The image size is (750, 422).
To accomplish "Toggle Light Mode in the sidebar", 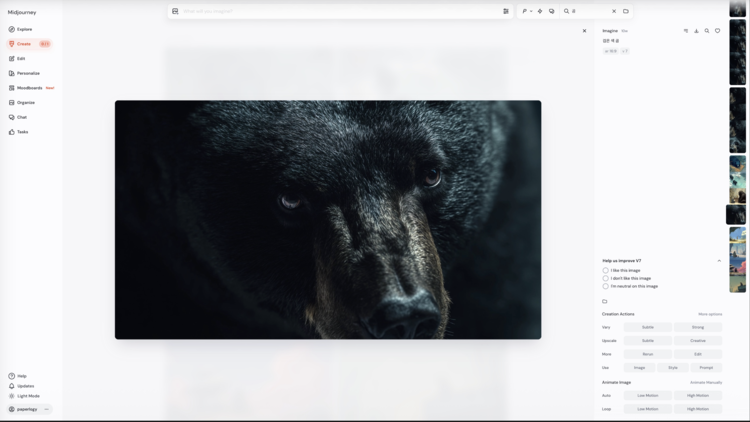I will click(x=24, y=396).
